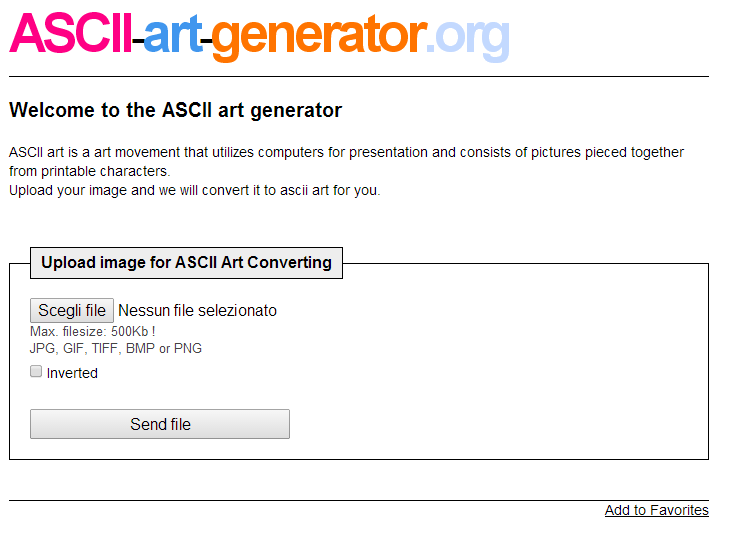Click the ASCII-art-generator.org logo

pos(259,36)
